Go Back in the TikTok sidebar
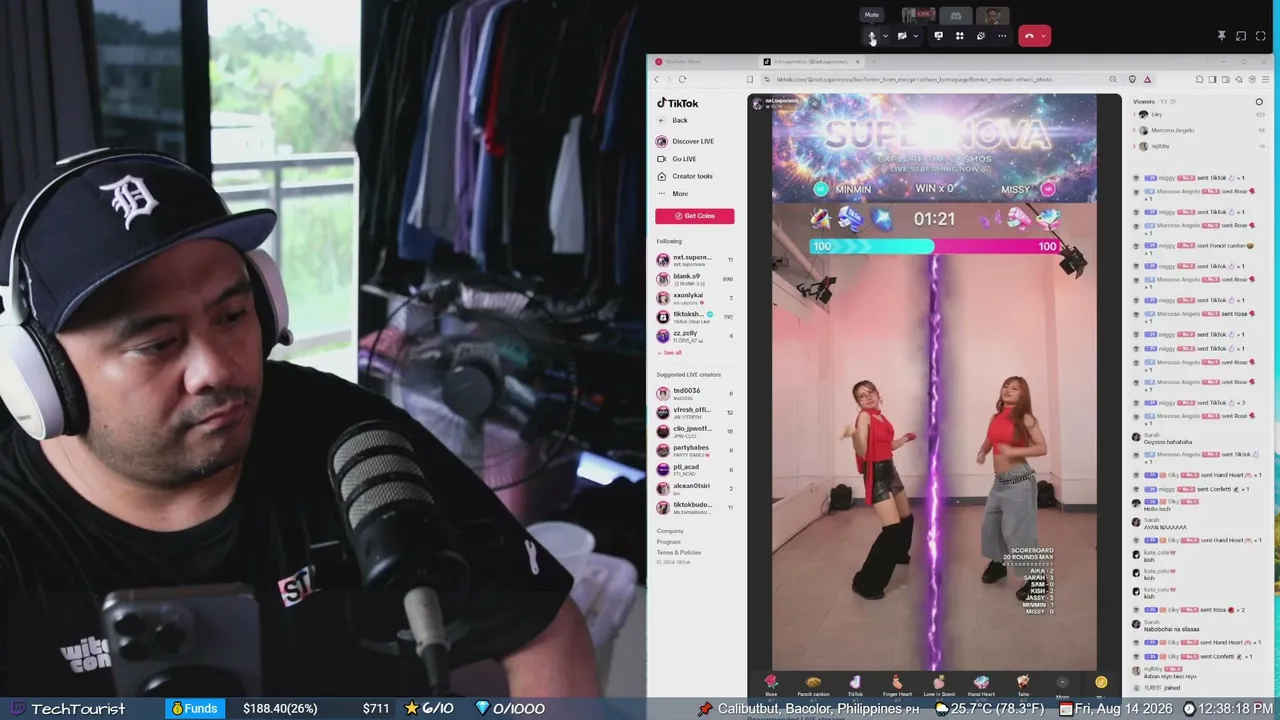The image size is (1280, 720). tap(673, 120)
